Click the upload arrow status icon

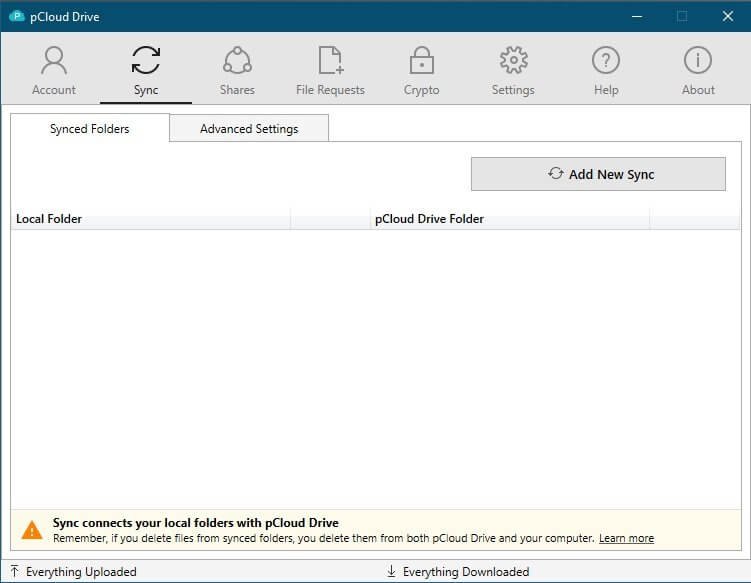pos(14,571)
